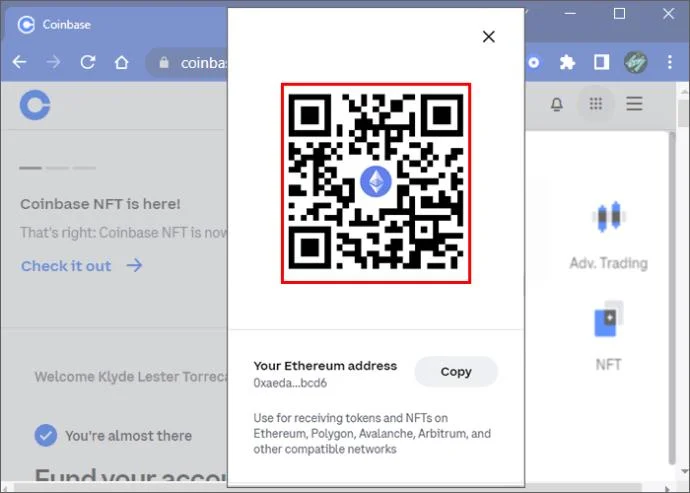Click the 0xaeda...bcd6 address text
The image size is (690, 493).
290,383
